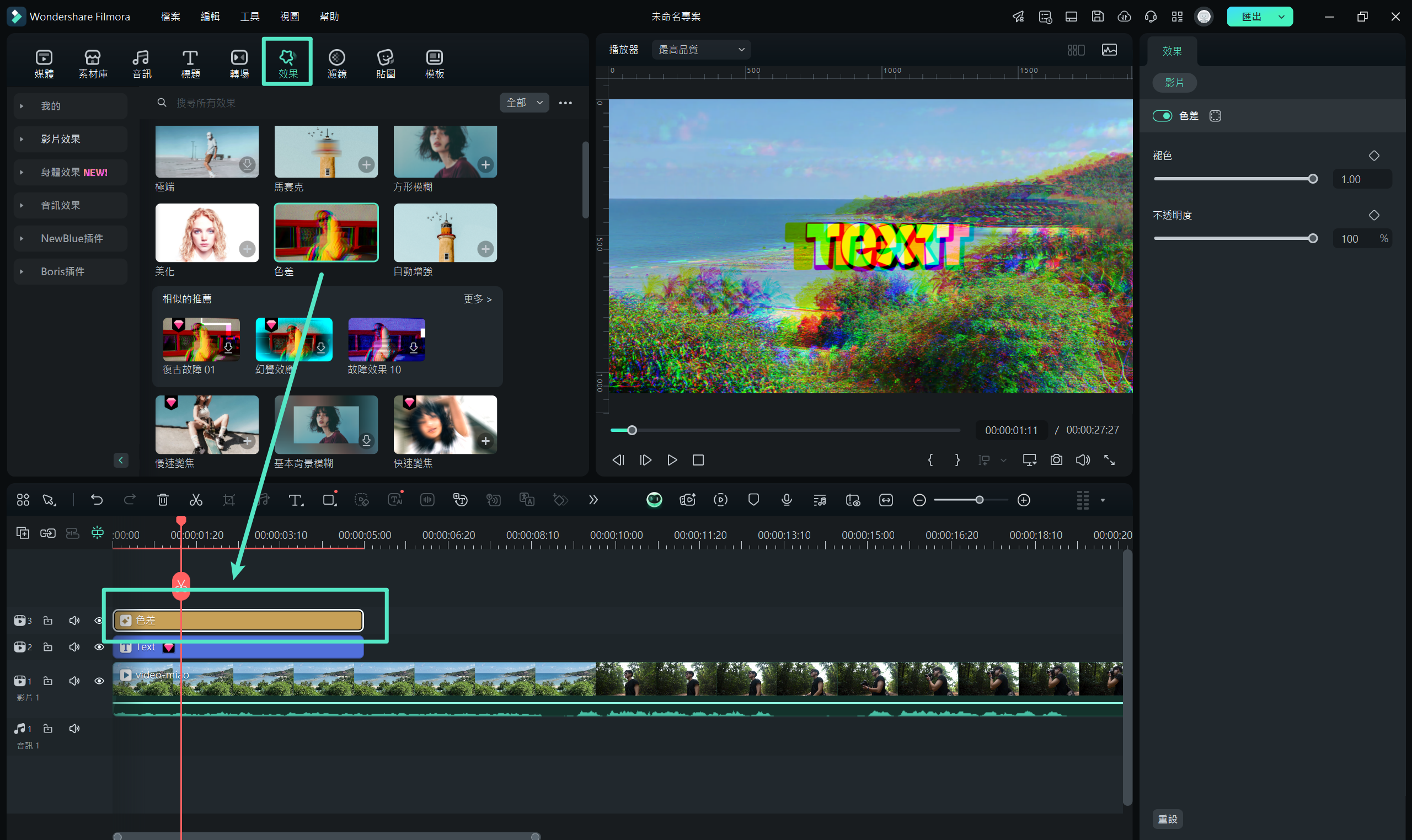
Task: Open the 最高品質 quality dropdown
Action: (701, 50)
